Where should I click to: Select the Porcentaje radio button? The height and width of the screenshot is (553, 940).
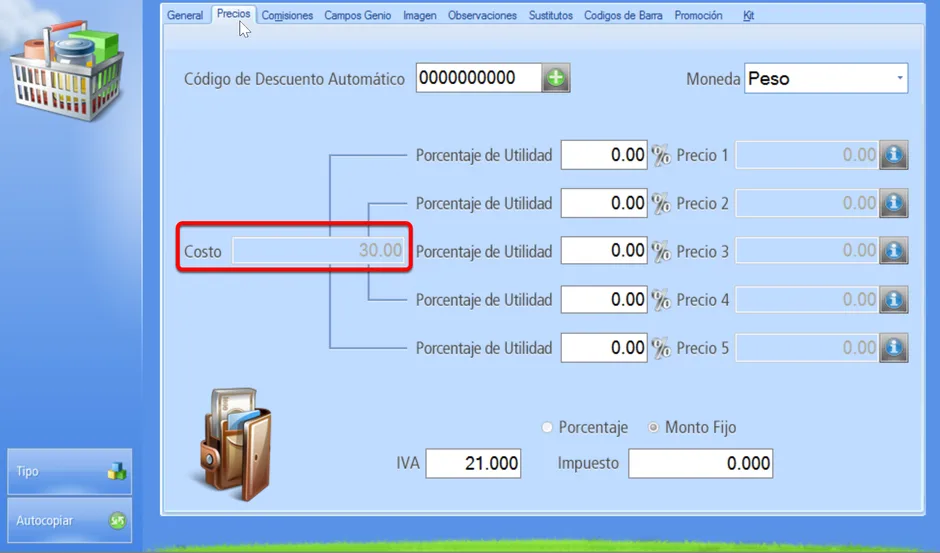pyautogui.click(x=547, y=428)
